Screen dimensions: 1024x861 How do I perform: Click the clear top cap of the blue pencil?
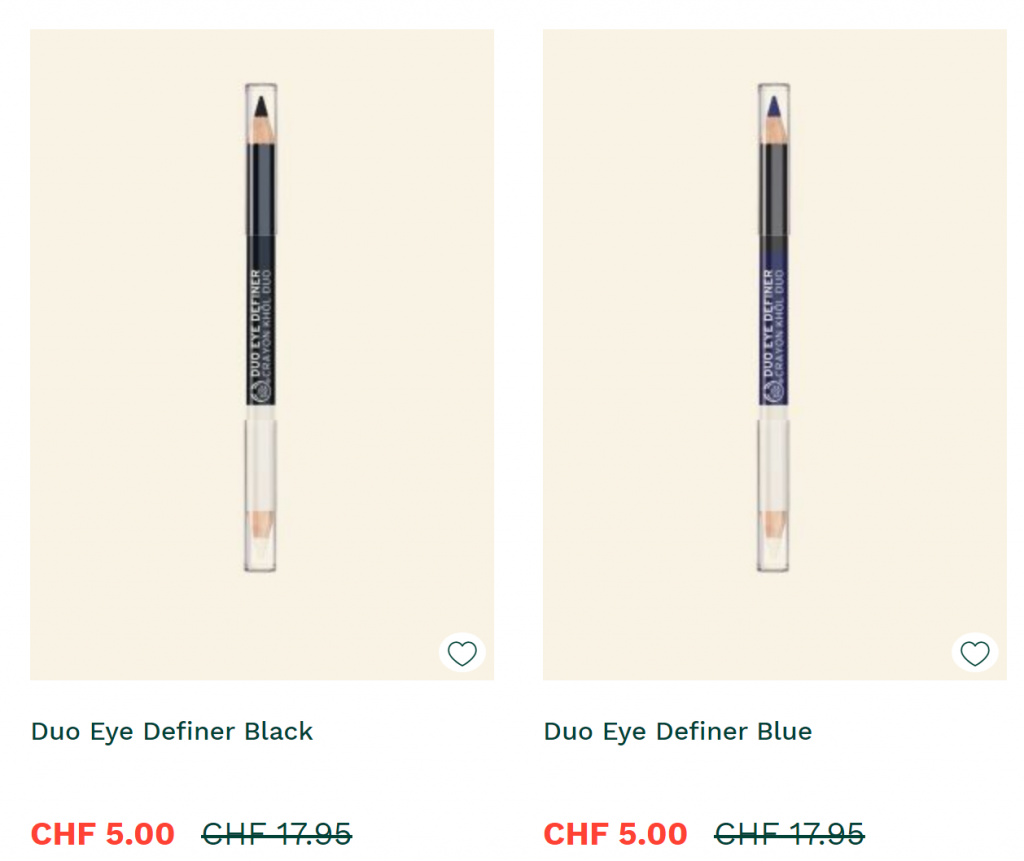[773, 92]
